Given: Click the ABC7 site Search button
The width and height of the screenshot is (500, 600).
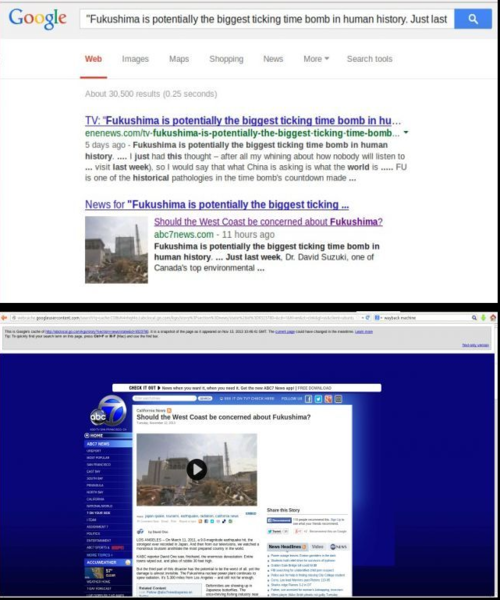Looking at the screenshot, I should point(205,398).
